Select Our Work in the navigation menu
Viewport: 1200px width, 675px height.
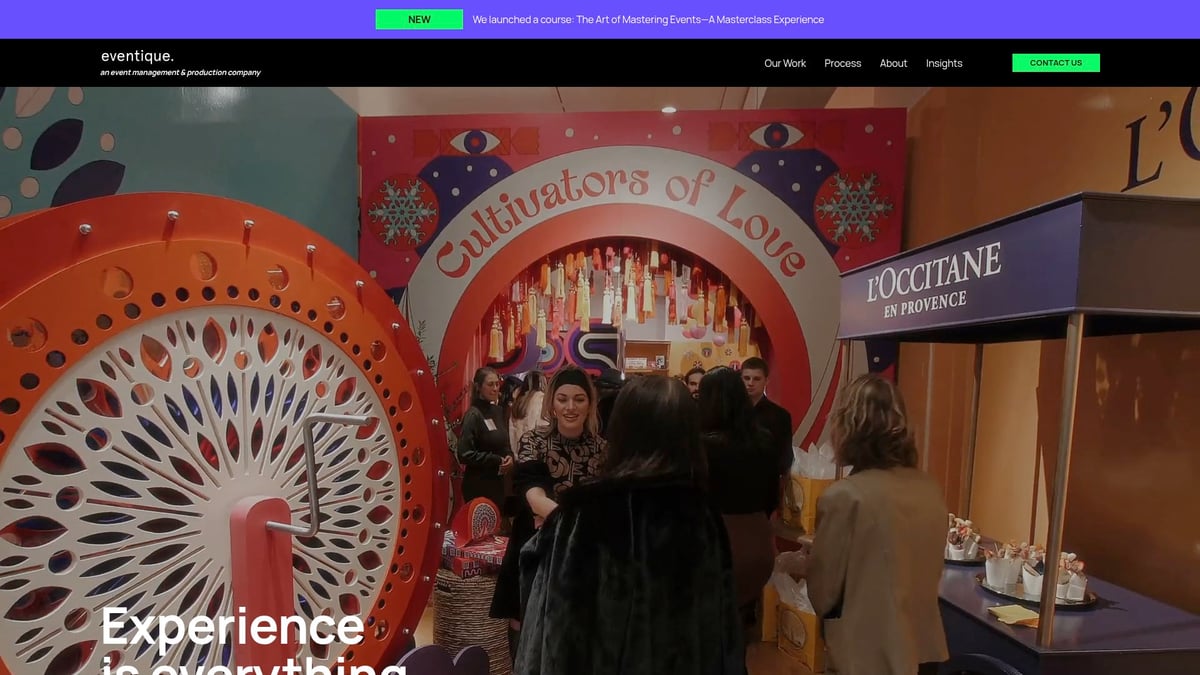[785, 63]
